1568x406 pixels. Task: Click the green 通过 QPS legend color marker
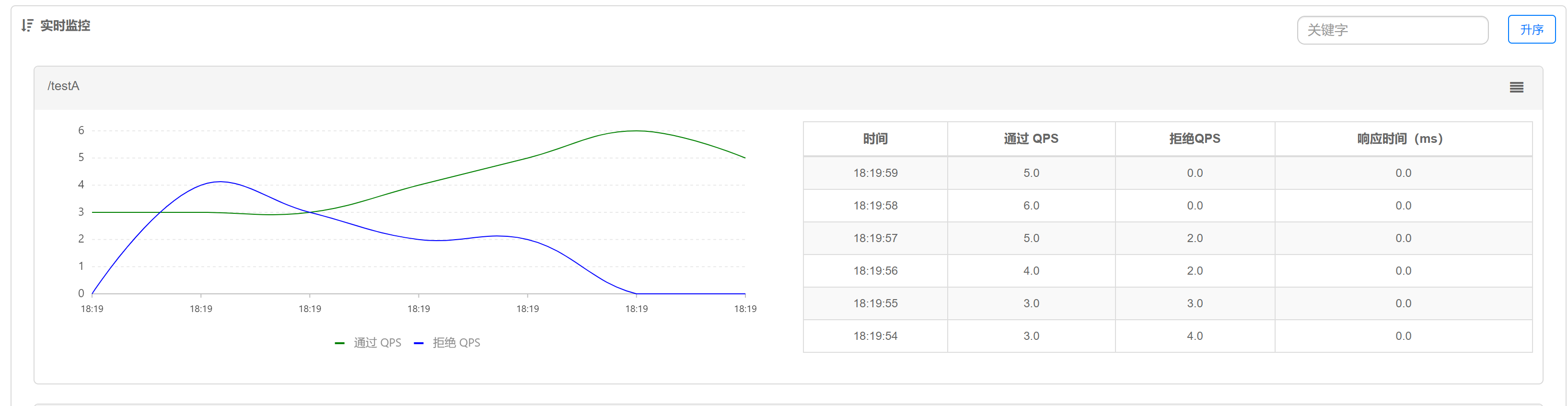340,343
